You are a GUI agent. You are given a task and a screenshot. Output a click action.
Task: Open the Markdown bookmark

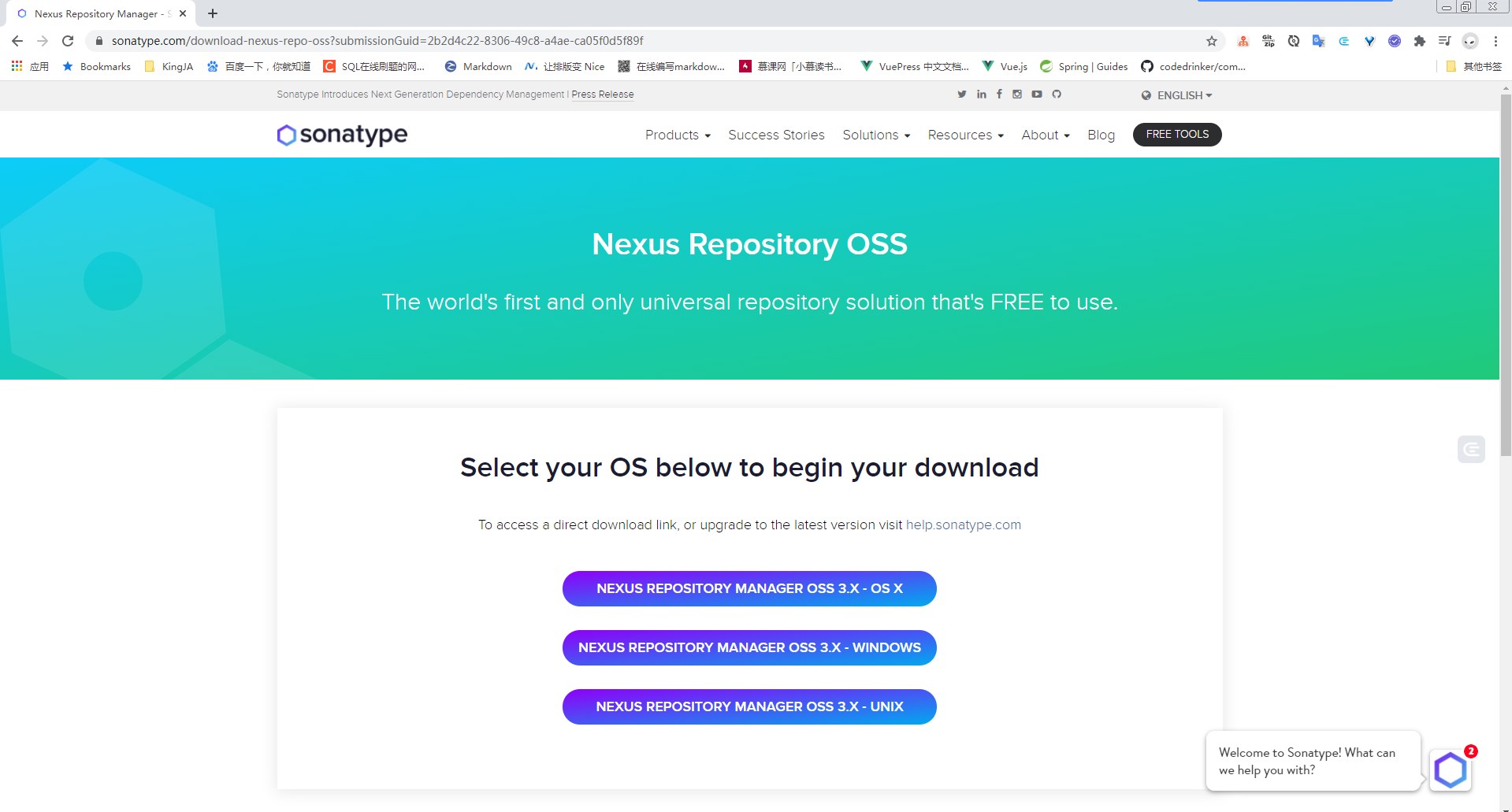pyautogui.click(x=478, y=67)
